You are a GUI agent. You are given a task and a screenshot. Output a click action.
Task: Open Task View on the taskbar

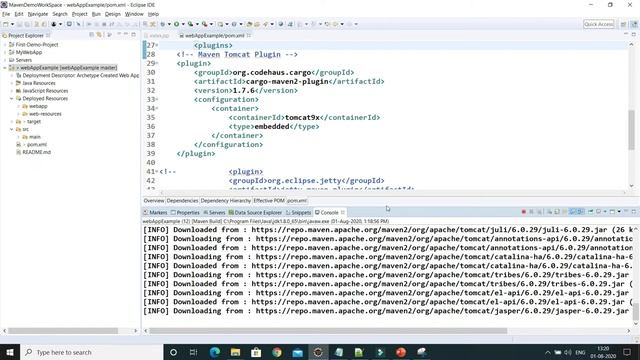click(193, 352)
